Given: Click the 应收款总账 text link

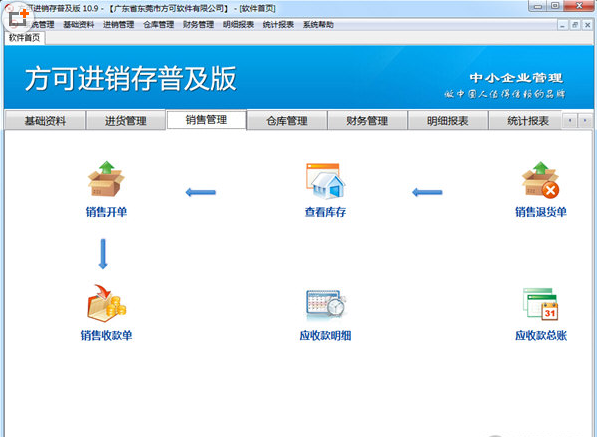Looking at the screenshot, I should tap(541, 335).
